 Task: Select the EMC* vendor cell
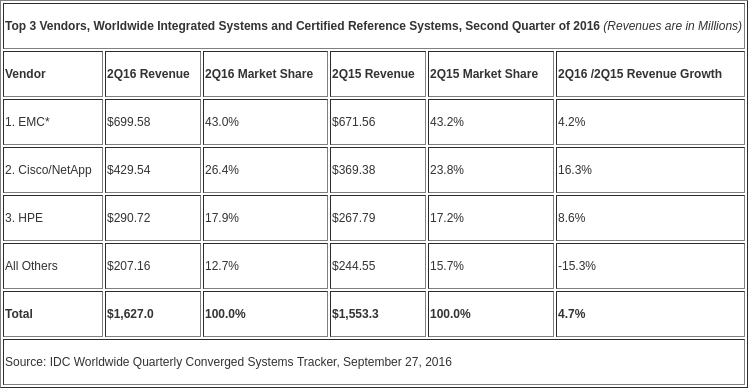pyautogui.click(x=53, y=122)
